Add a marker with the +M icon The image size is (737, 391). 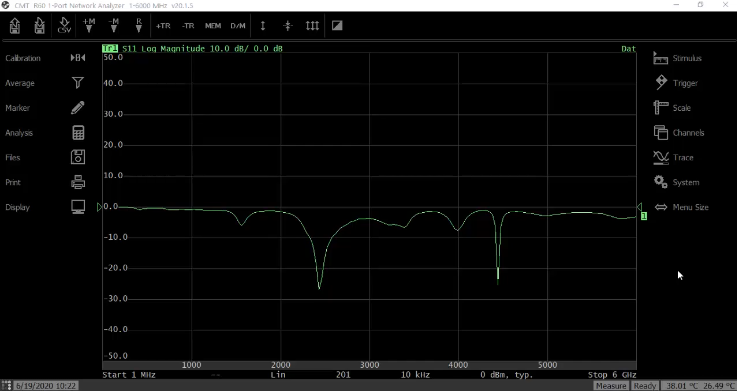88,25
